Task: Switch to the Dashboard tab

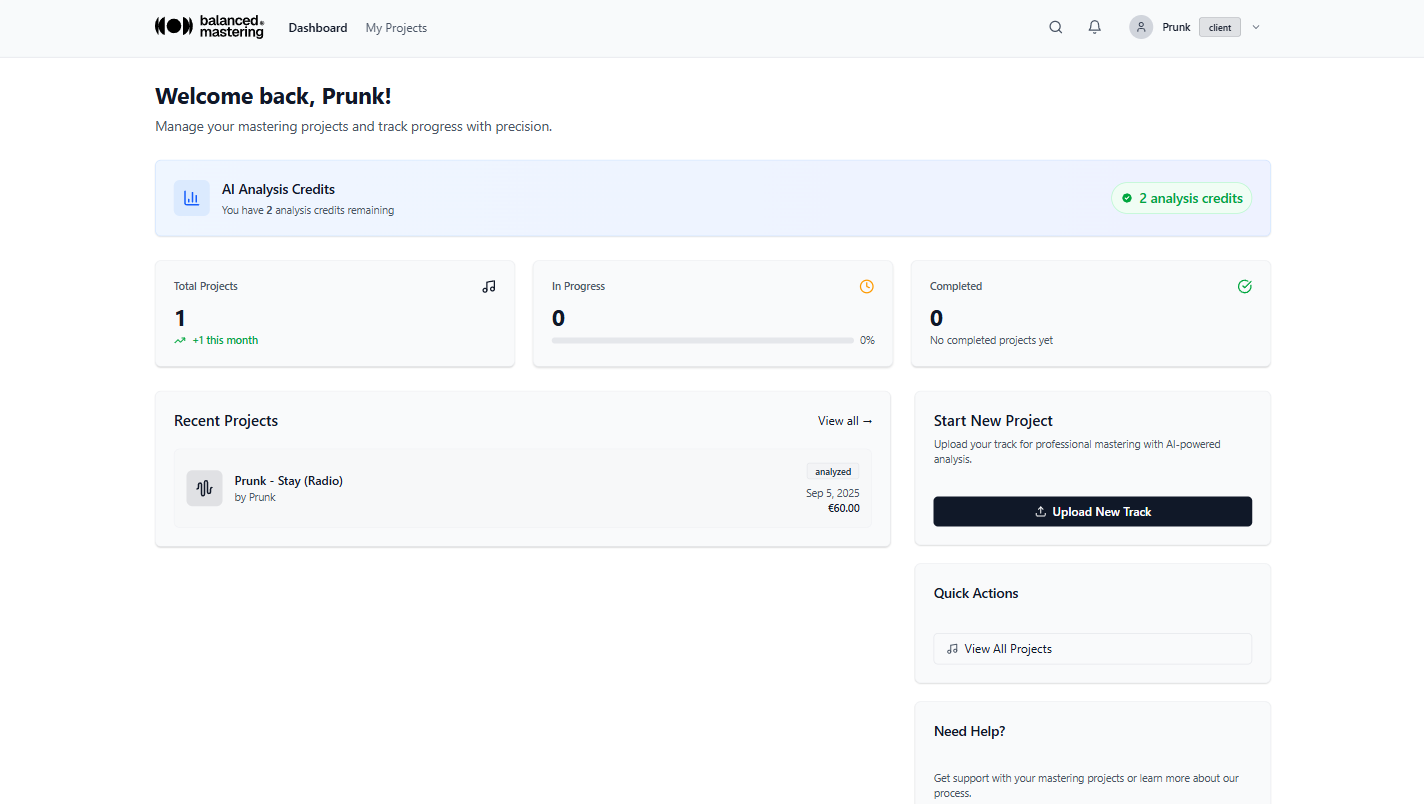Action: 318,27
